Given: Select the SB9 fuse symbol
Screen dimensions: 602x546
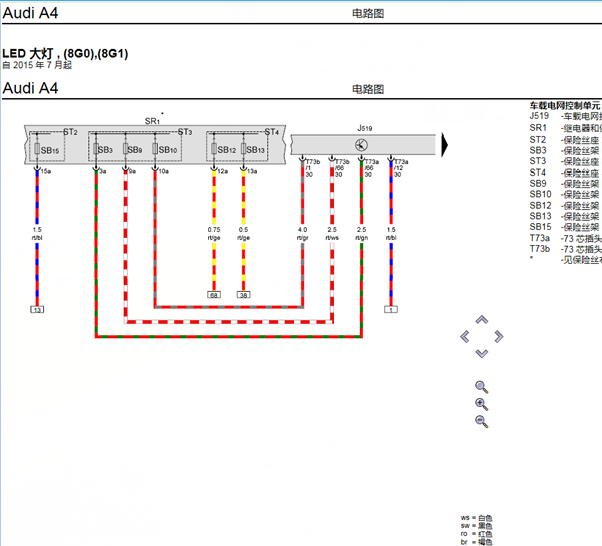Looking at the screenshot, I should [x=125, y=149].
